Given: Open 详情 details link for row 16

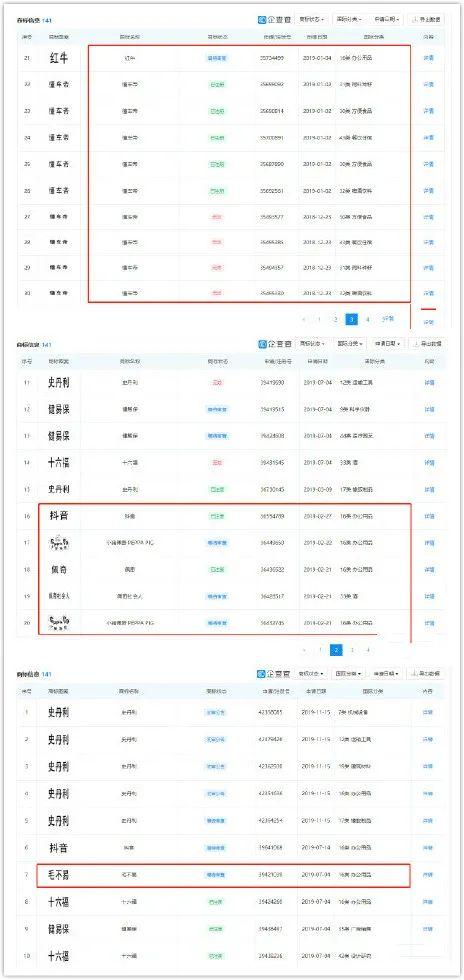Looking at the screenshot, I should tap(428, 516).
